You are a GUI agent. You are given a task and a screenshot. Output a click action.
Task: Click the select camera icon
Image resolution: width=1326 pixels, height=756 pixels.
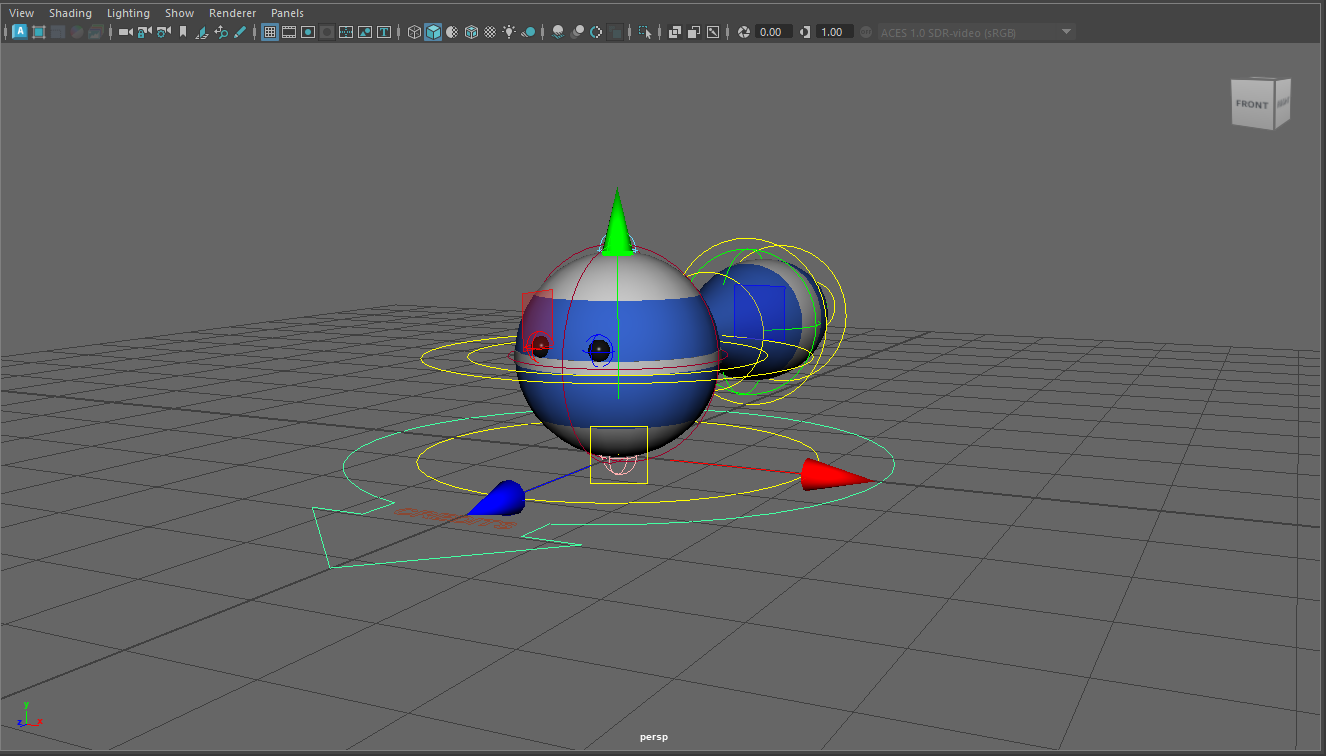125,32
